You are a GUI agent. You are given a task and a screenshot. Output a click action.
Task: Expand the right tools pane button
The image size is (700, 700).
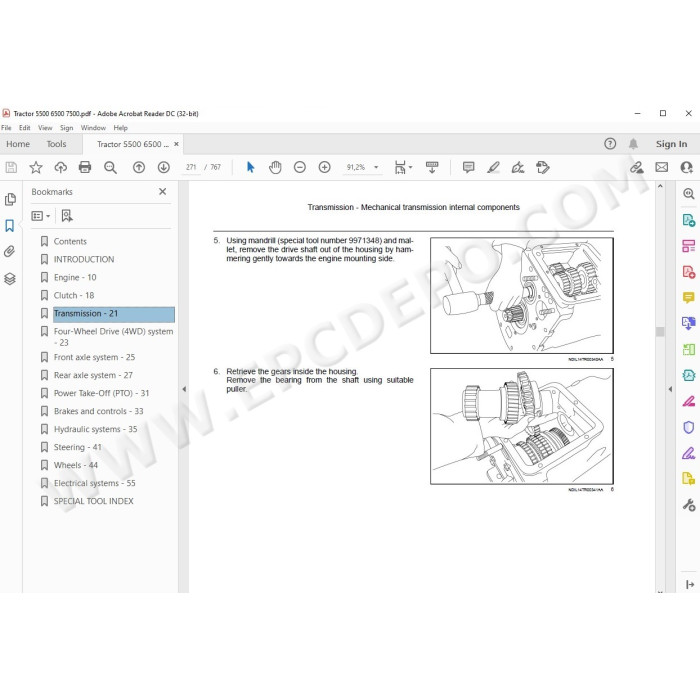point(689,584)
